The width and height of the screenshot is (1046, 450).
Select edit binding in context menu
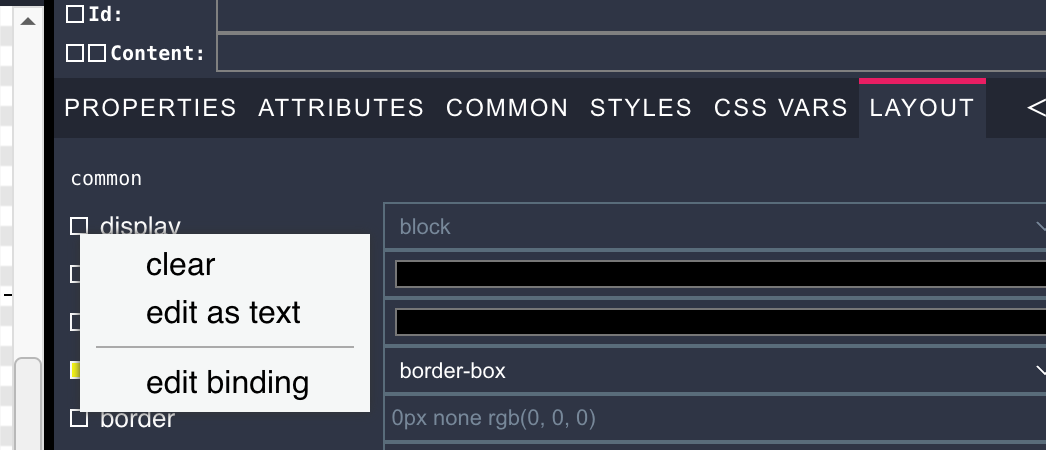[x=227, y=383]
